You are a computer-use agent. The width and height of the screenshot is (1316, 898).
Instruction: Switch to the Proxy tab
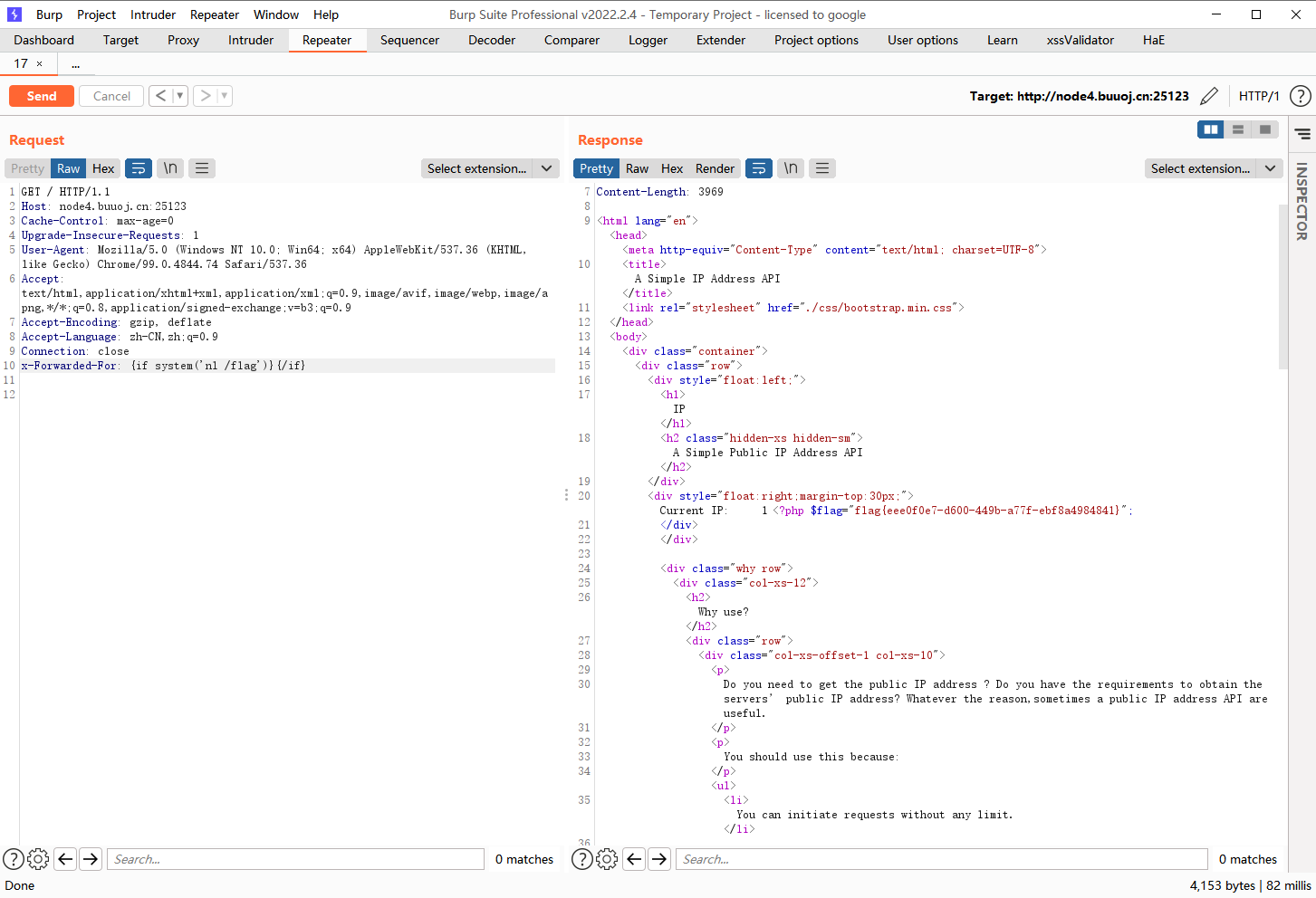183,40
